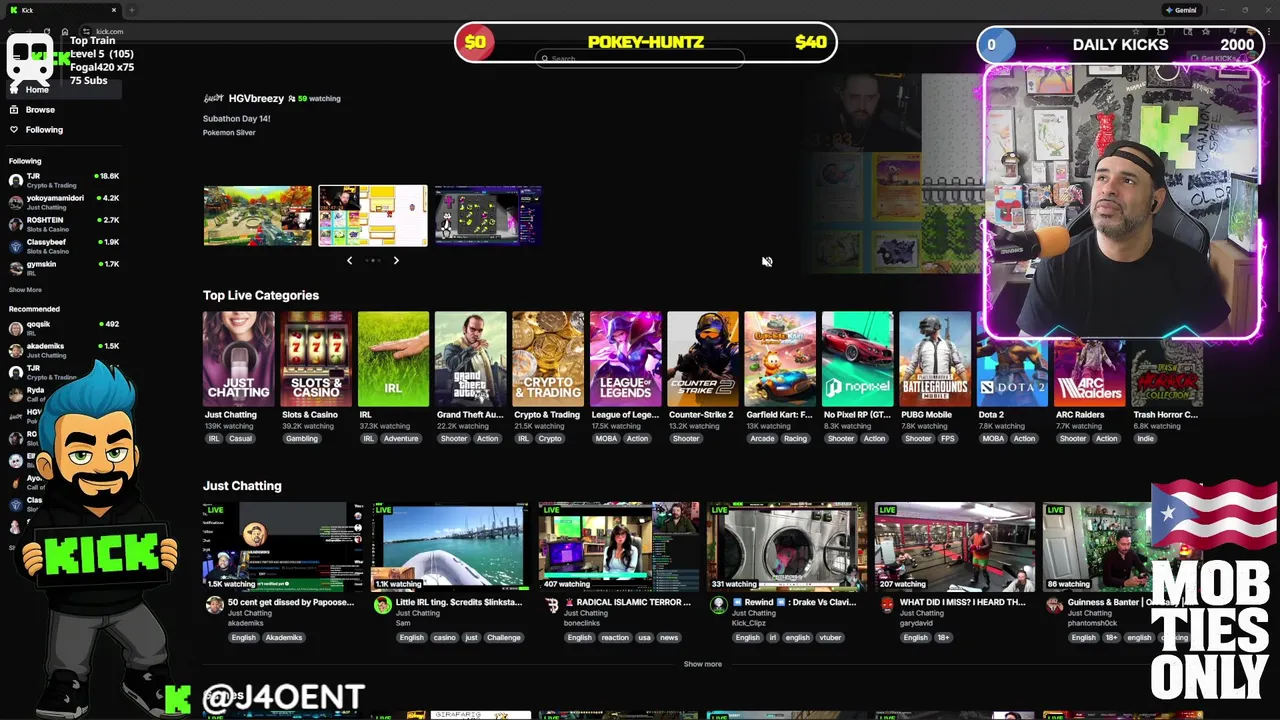This screenshot has width=1280, height=720.
Task: Click phantomsh0ck avatar under Guinness & Banter
Action: point(1054,605)
